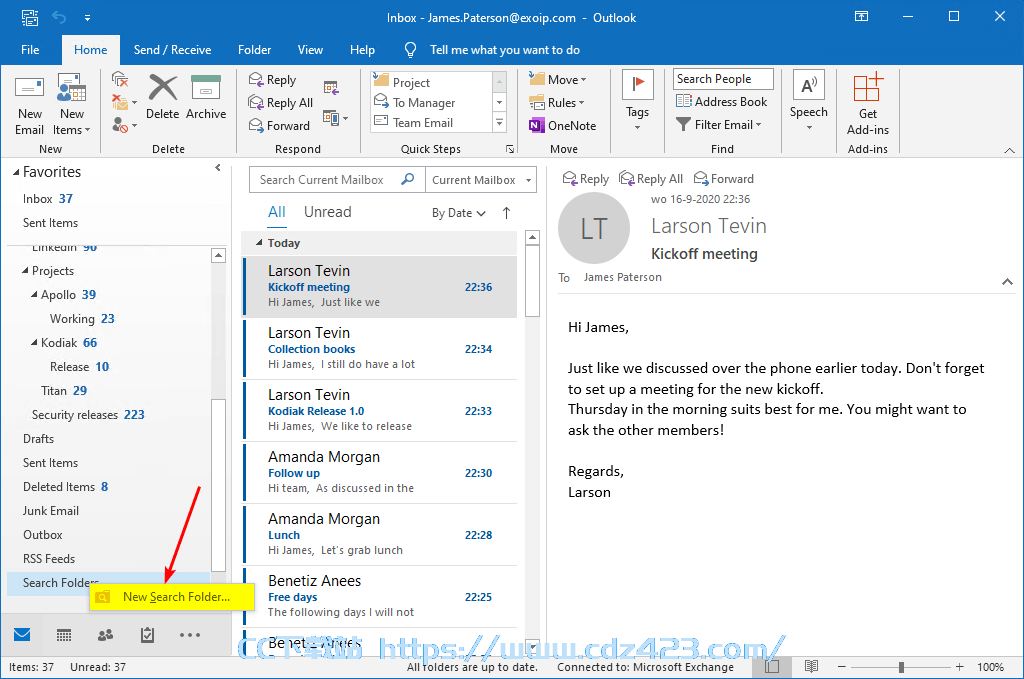
Task: Create a New Email
Action: point(29,104)
